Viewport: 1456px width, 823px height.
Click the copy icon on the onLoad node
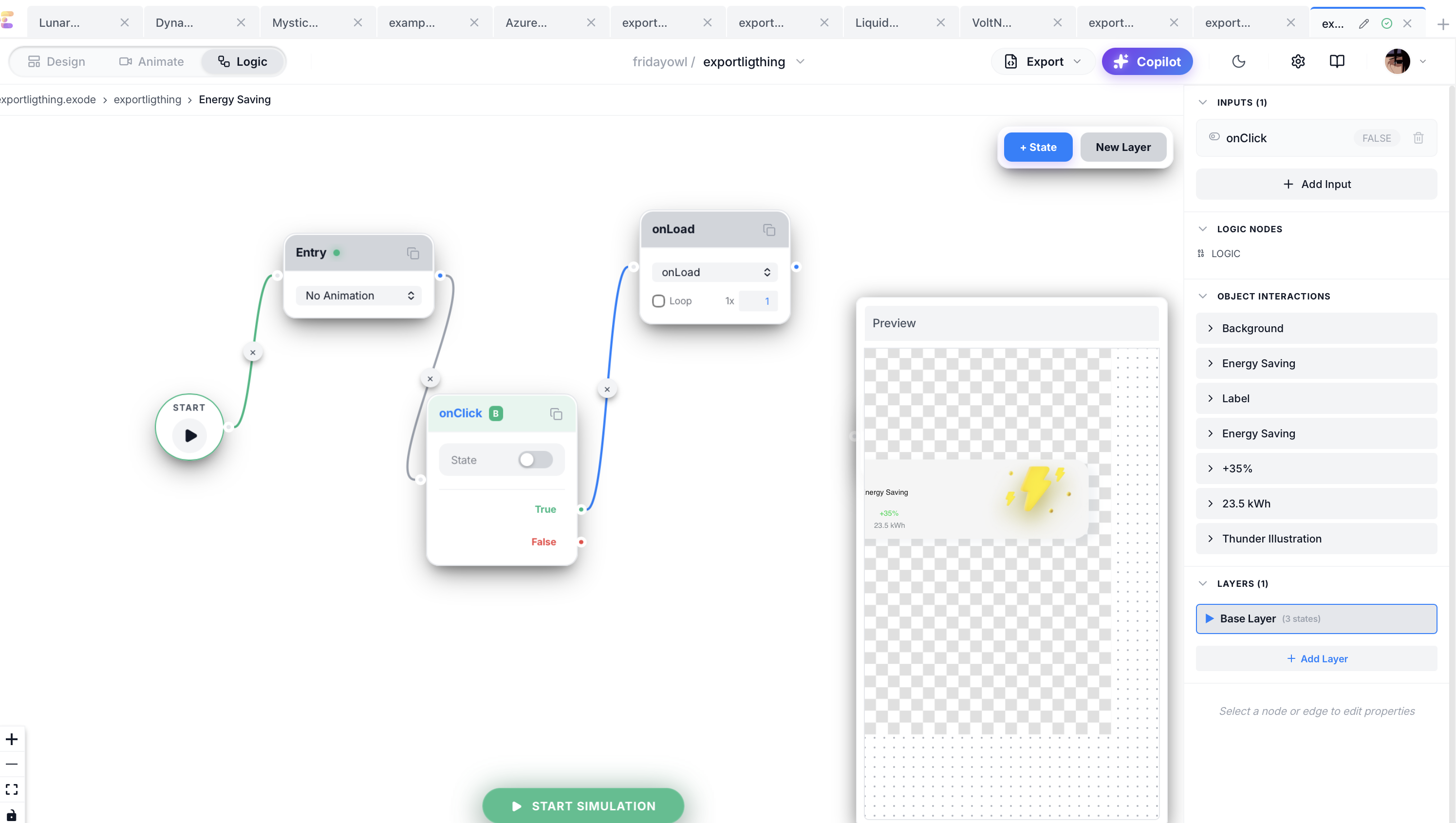pos(769,229)
